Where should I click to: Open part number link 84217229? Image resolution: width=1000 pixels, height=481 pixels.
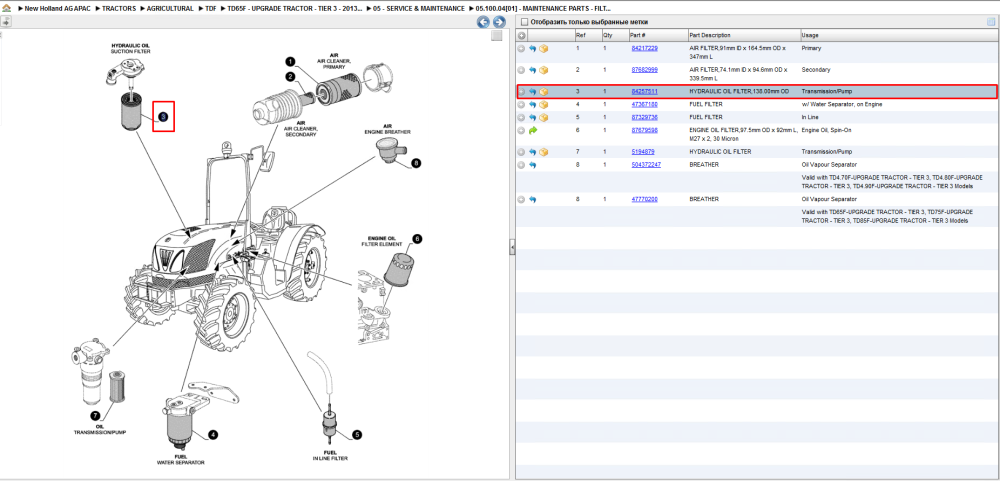coord(644,48)
